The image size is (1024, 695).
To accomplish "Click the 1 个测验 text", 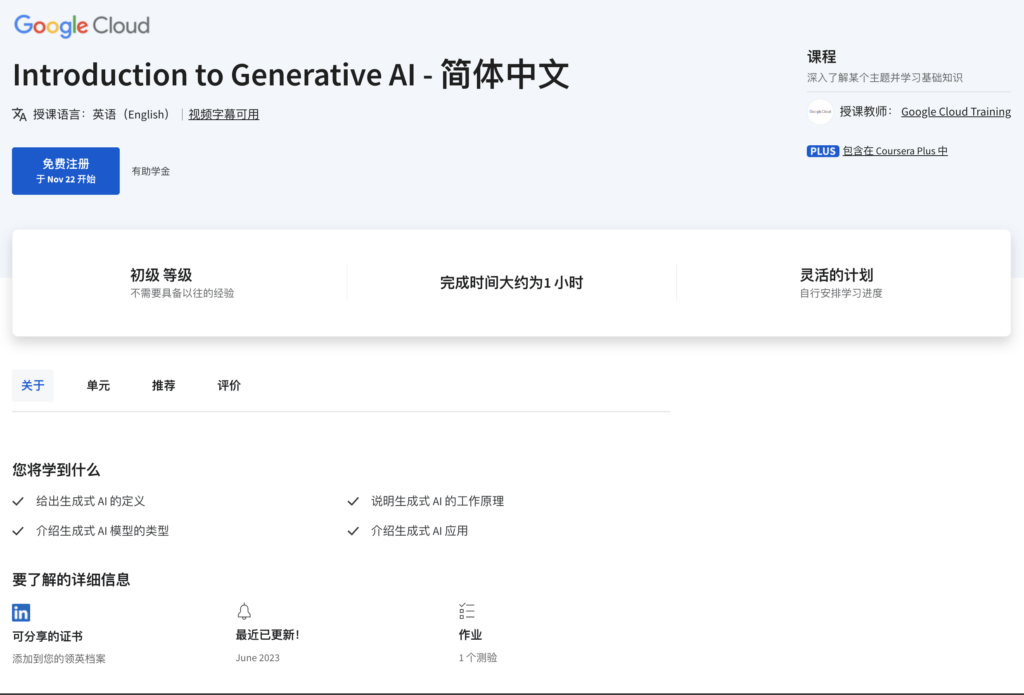I will (x=478, y=658).
